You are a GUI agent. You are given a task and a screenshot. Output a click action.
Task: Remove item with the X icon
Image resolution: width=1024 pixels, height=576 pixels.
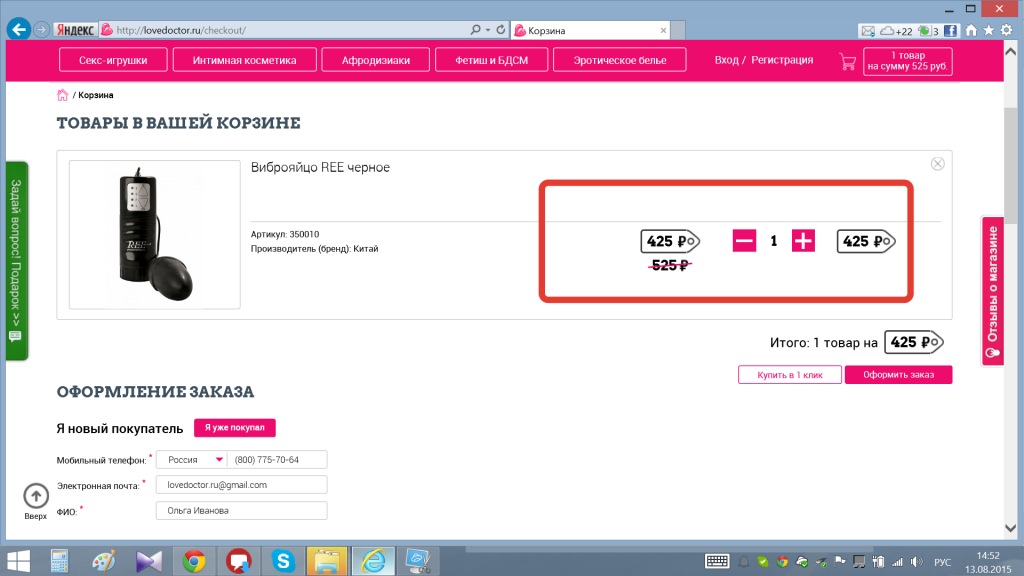click(x=937, y=164)
